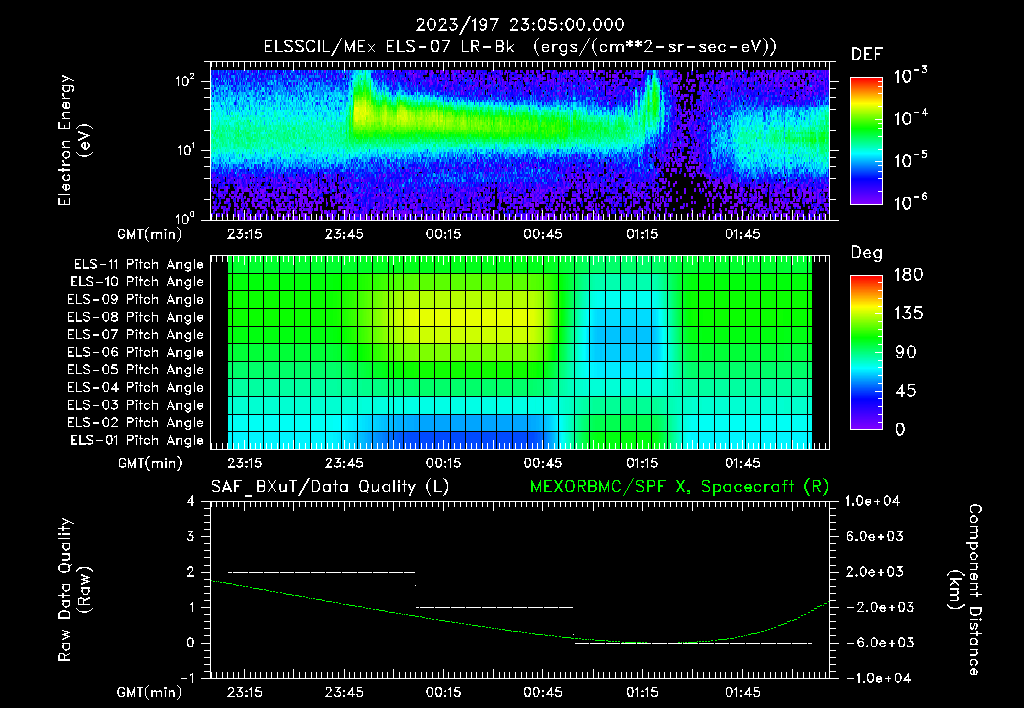
Task: Select the Deg colorbar heading
Action: coord(866,253)
